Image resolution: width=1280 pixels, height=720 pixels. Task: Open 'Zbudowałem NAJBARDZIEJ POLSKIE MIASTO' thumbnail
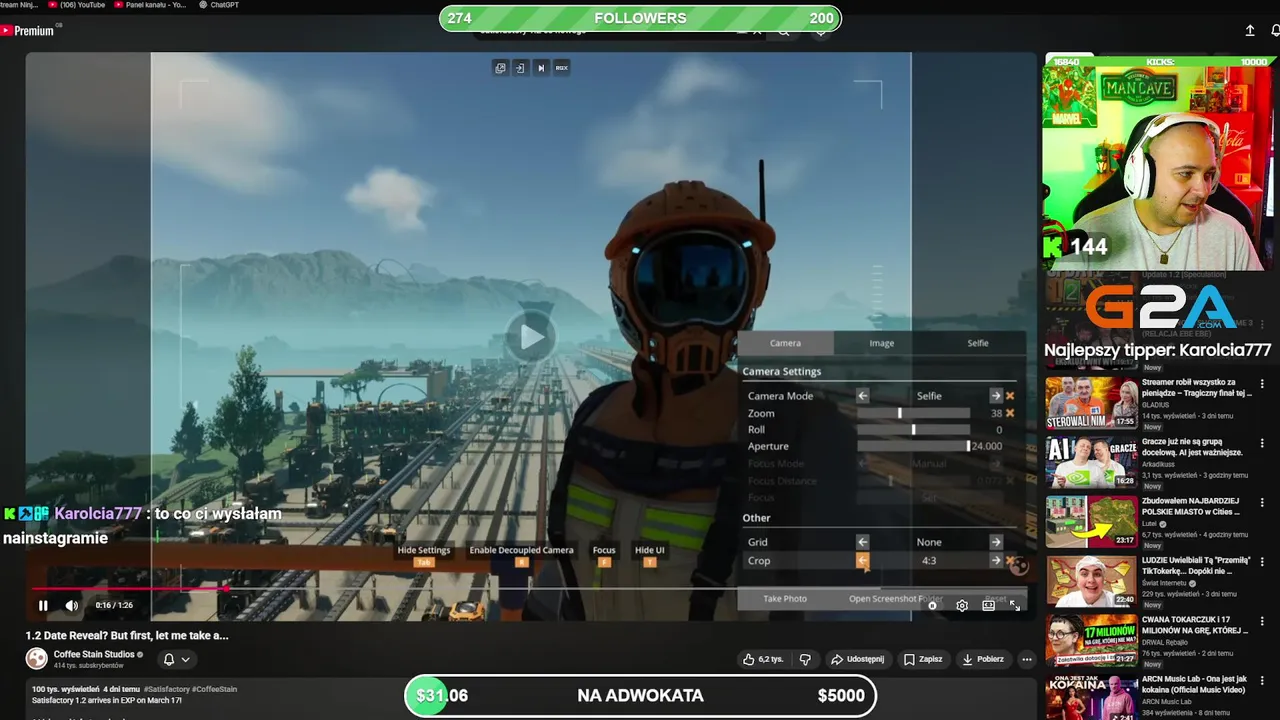coord(1091,522)
